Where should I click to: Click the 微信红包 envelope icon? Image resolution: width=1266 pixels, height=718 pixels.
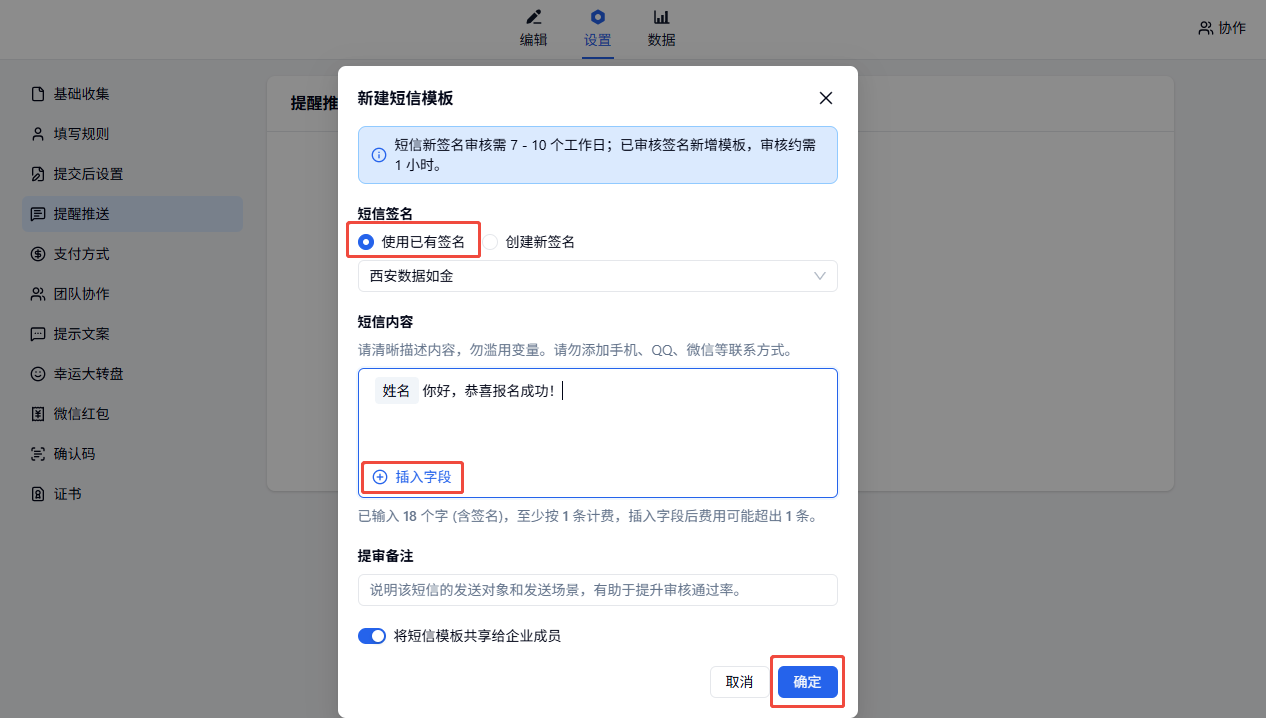38,414
